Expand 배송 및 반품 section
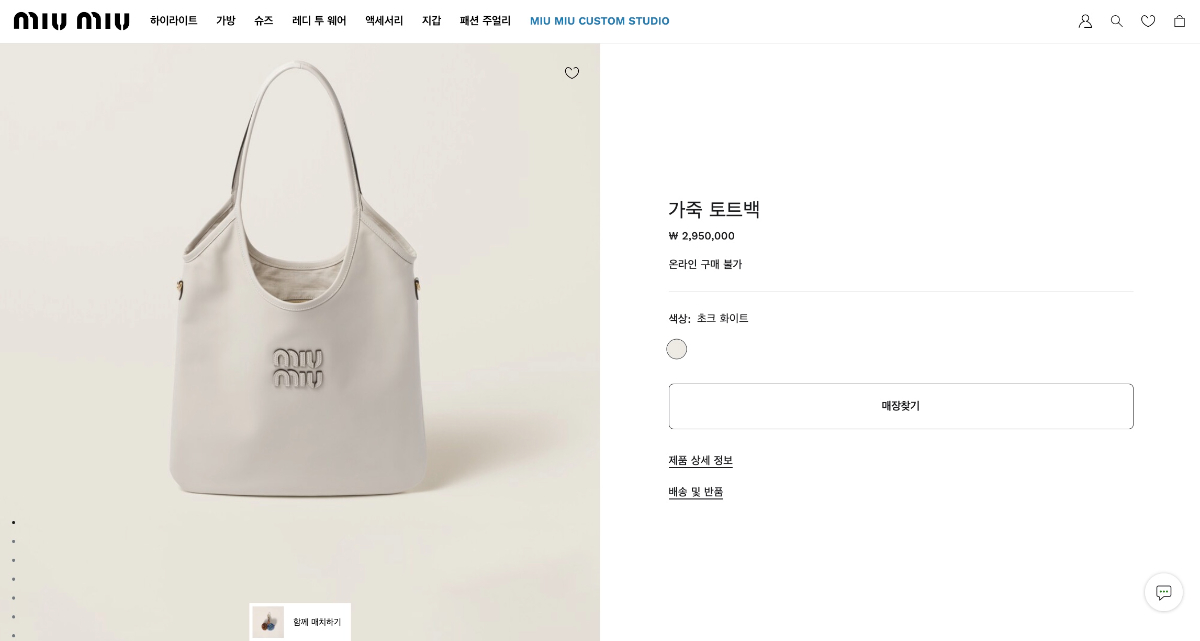Image resolution: width=1200 pixels, height=641 pixels. (x=695, y=492)
